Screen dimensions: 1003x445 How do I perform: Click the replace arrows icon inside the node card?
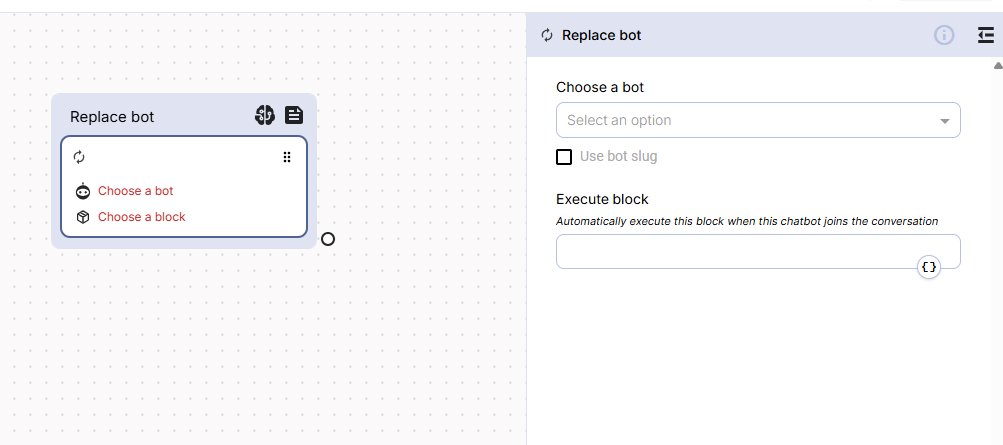point(80,157)
